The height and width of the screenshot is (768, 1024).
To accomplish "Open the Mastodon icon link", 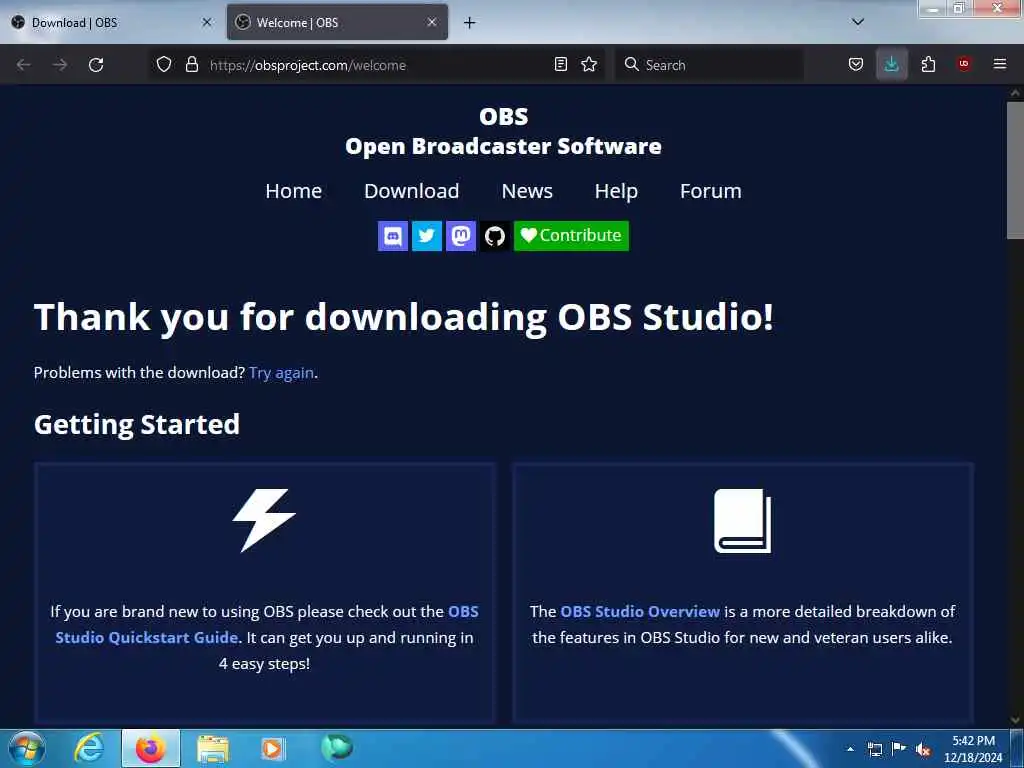I will click(x=460, y=236).
